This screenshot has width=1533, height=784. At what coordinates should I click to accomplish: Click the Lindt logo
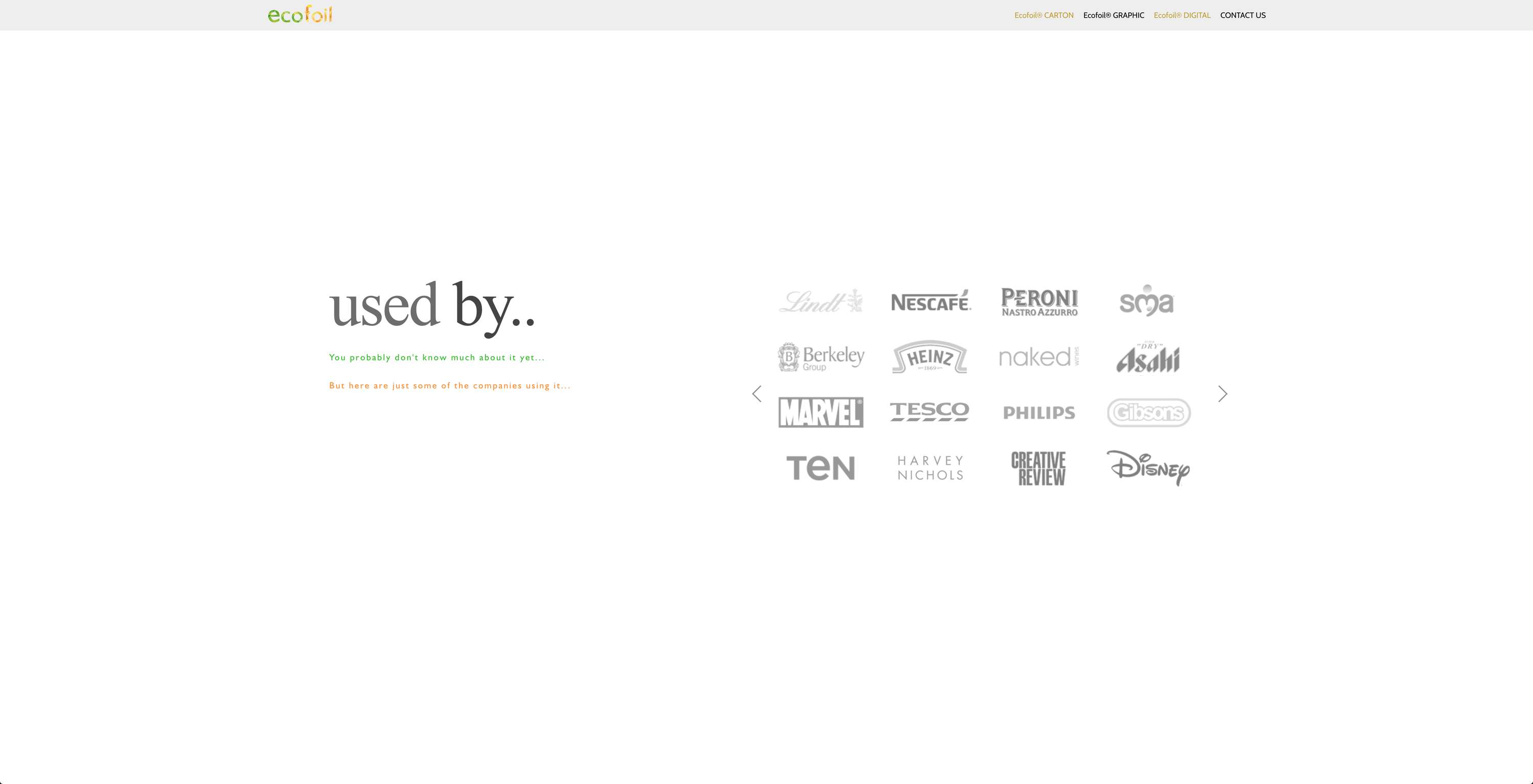[x=821, y=301]
